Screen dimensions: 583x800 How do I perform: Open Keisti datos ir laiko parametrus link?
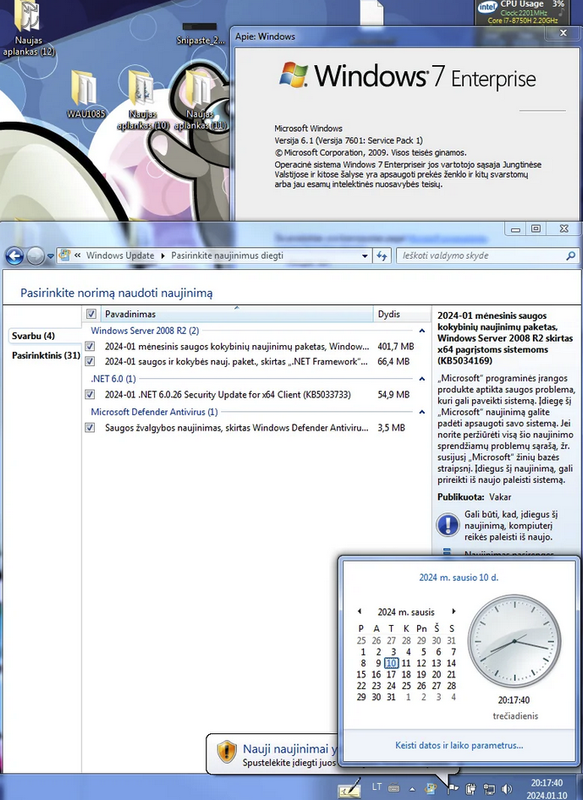pyautogui.click(x=459, y=745)
